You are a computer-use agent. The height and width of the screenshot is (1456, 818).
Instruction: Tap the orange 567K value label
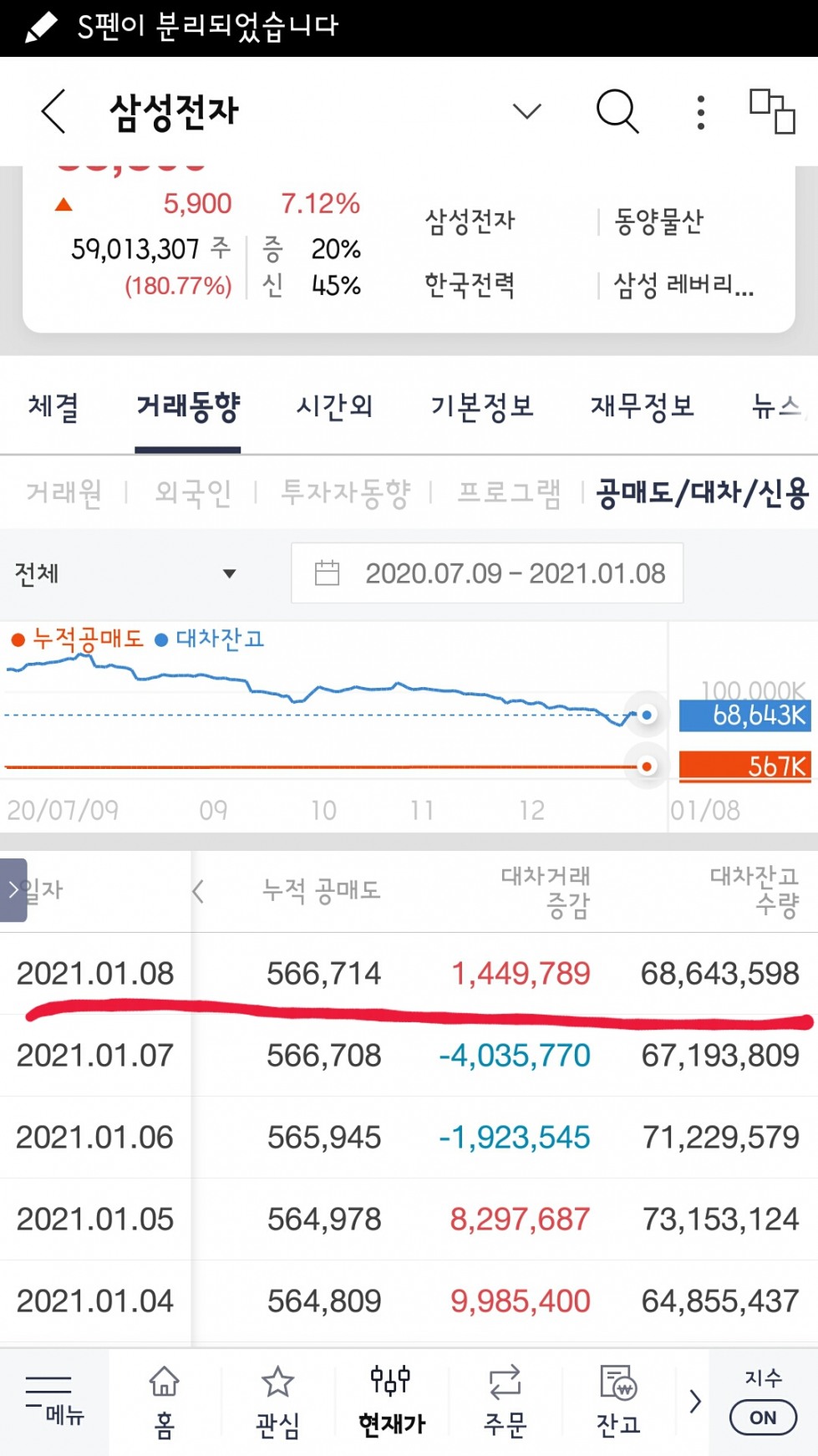click(744, 766)
